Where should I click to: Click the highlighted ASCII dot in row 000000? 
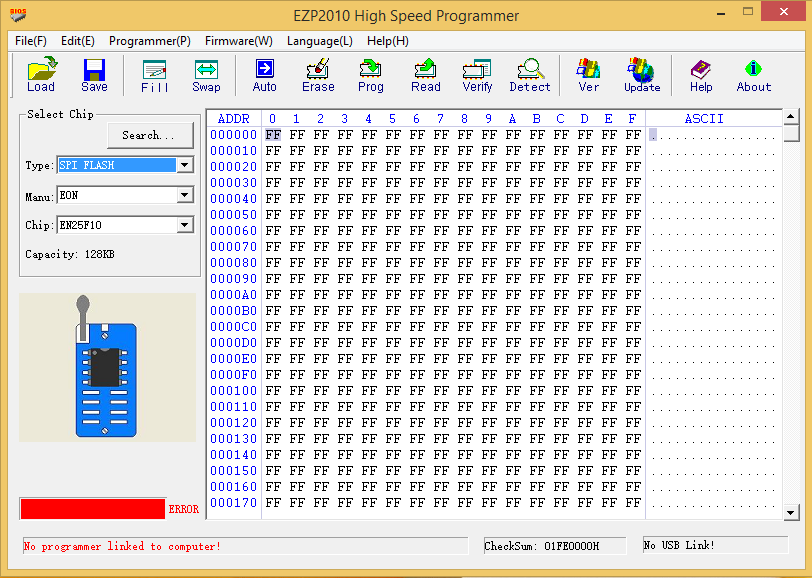[653, 135]
